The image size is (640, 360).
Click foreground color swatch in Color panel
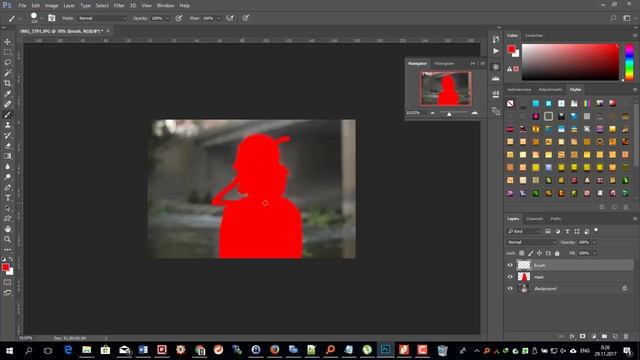point(511,49)
